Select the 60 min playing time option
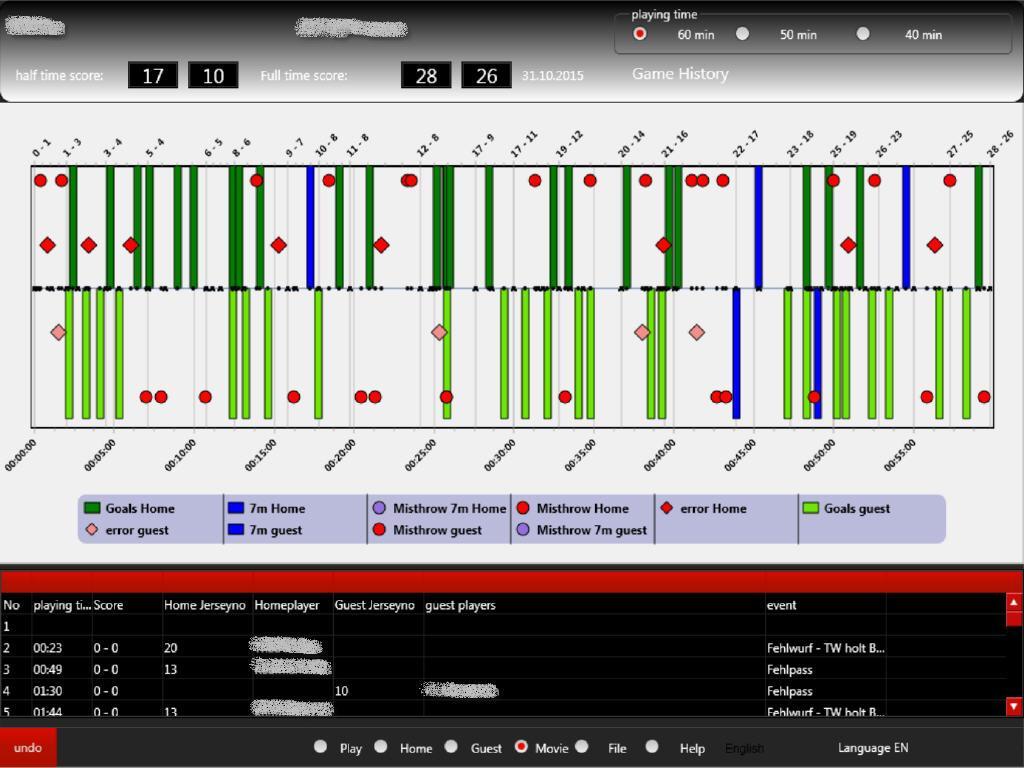Viewport: 1024px width, 768px height. (640, 34)
